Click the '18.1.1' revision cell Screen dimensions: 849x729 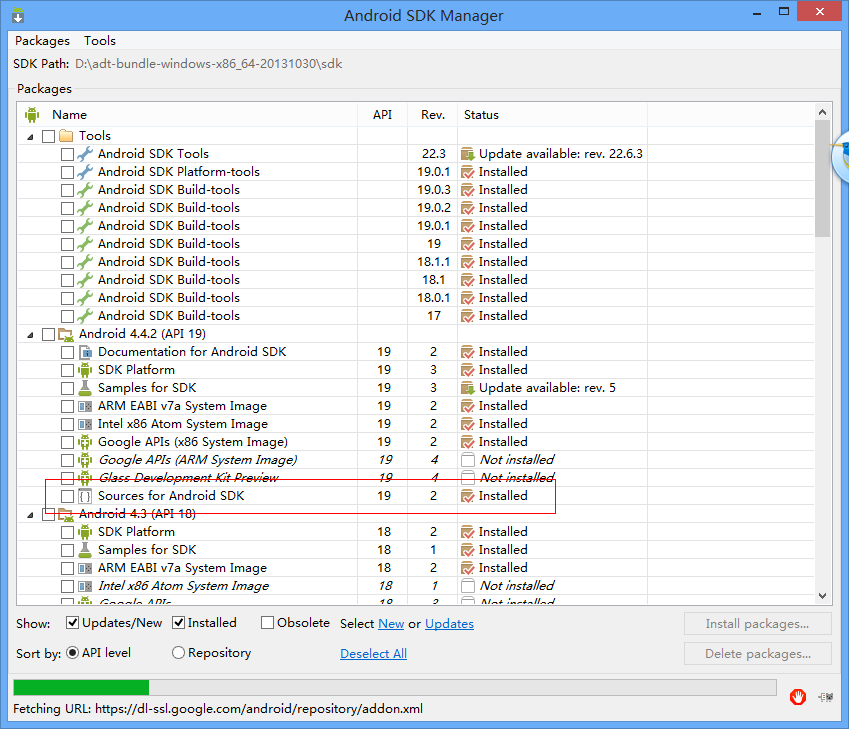coord(433,262)
